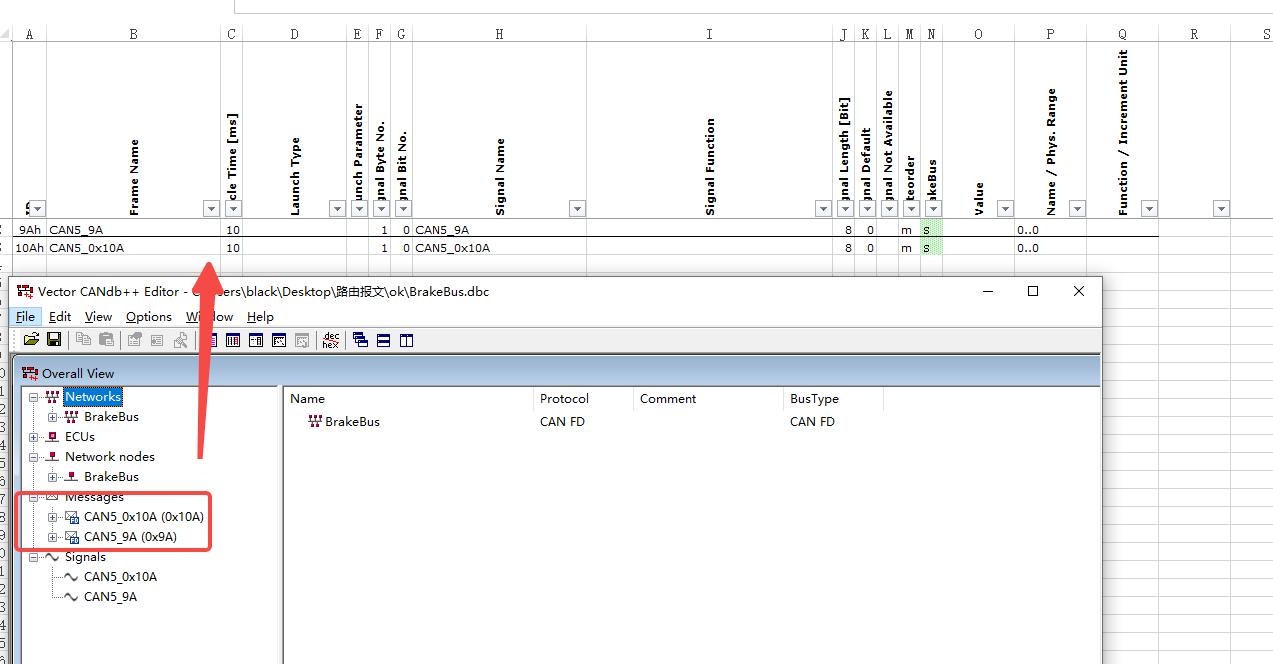Select the Network nodes tree item

[x=110, y=457]
